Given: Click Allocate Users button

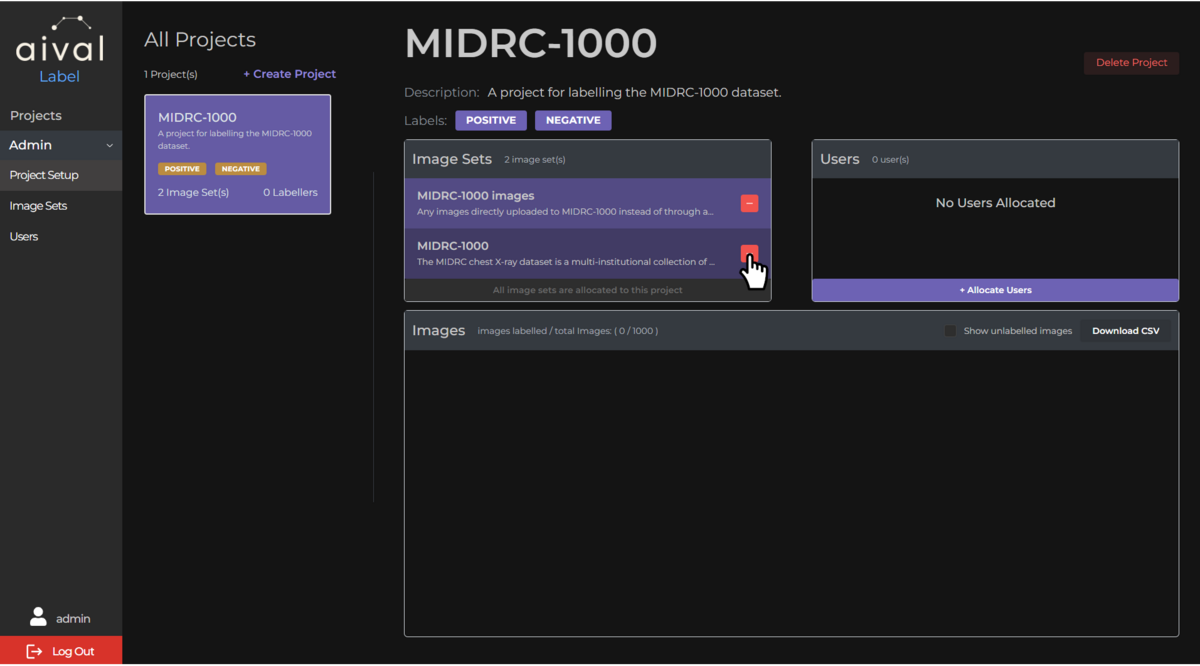Looking at the screenshot, I should 995,290.
